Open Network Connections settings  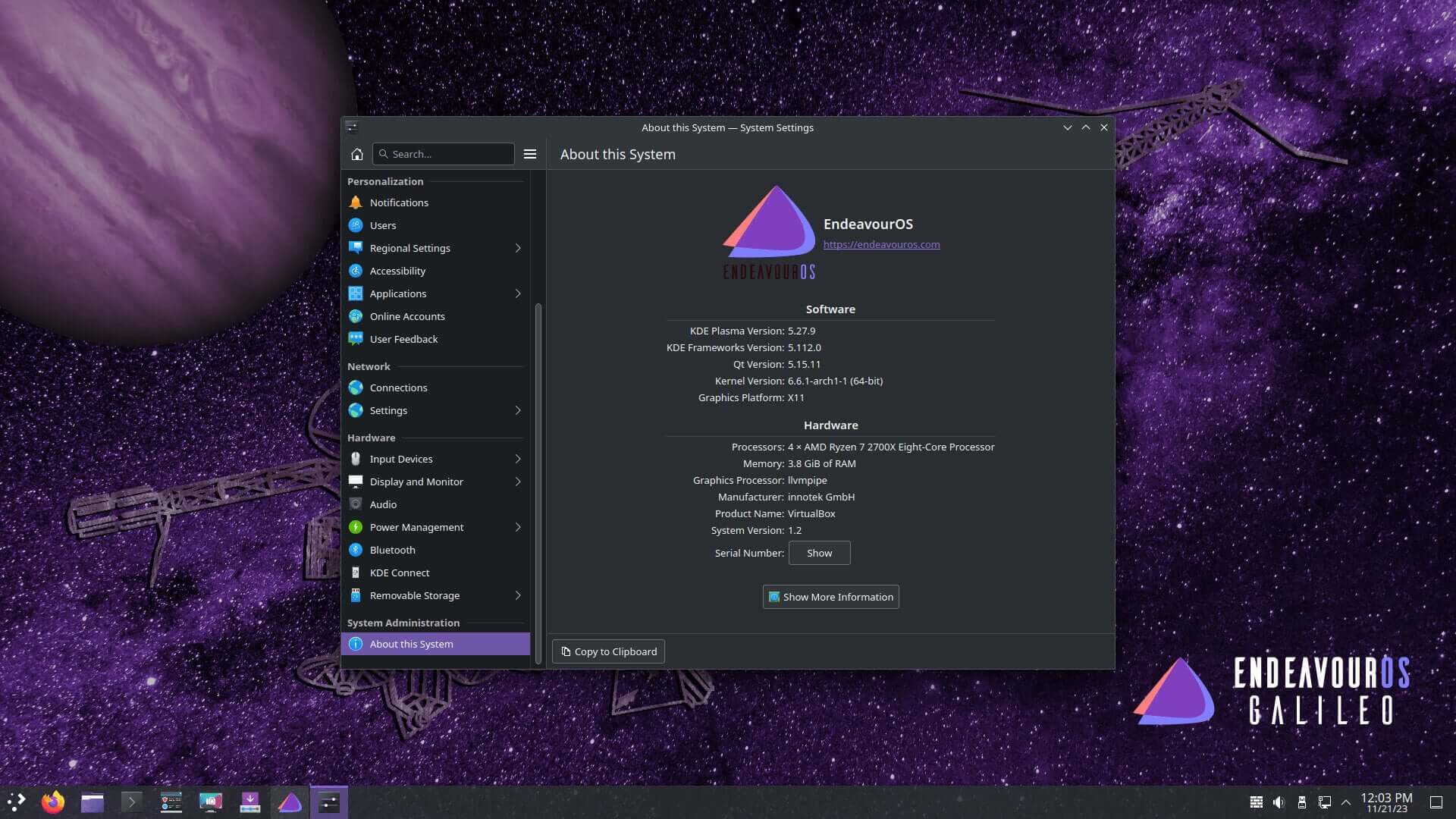tap(398, 387)
